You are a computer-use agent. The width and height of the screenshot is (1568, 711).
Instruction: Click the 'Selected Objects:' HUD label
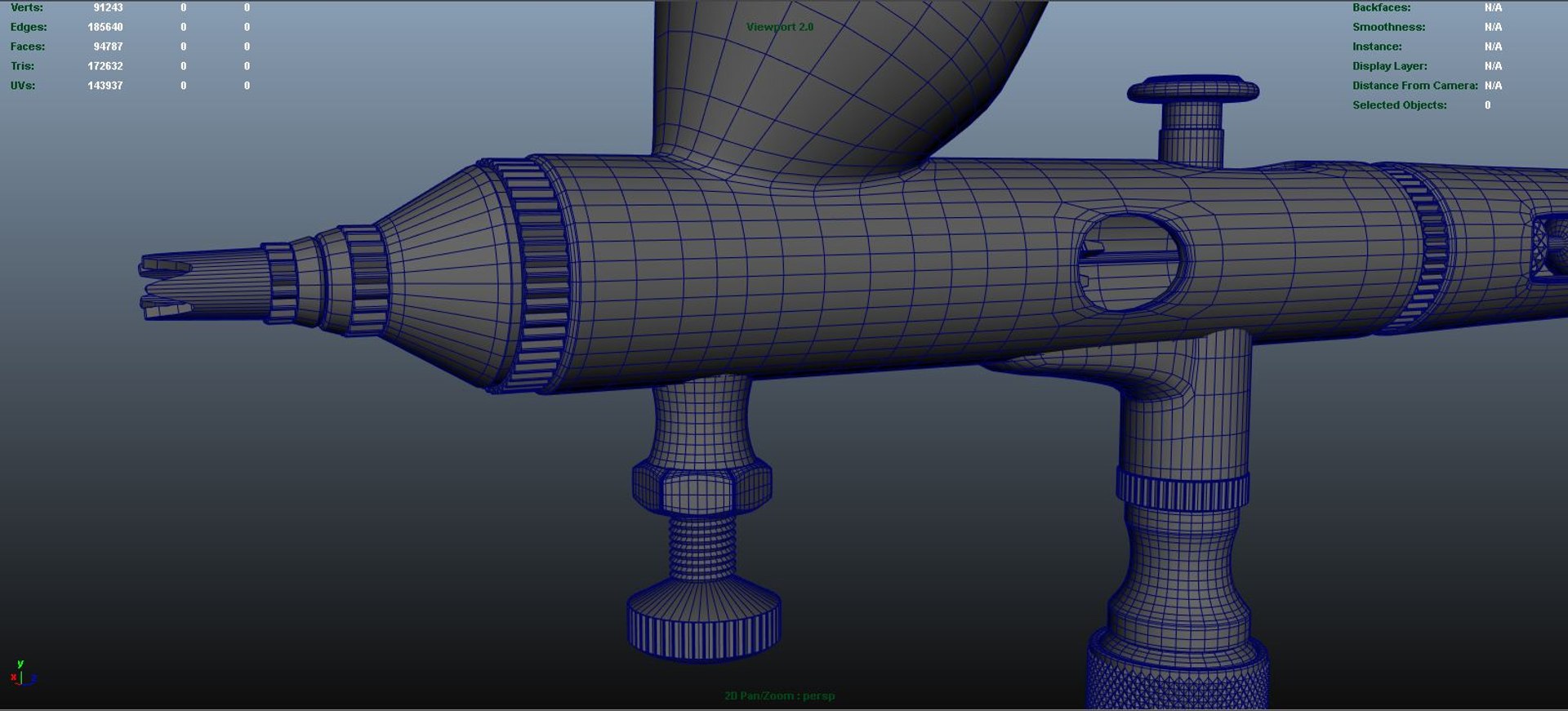point(1399,105)
